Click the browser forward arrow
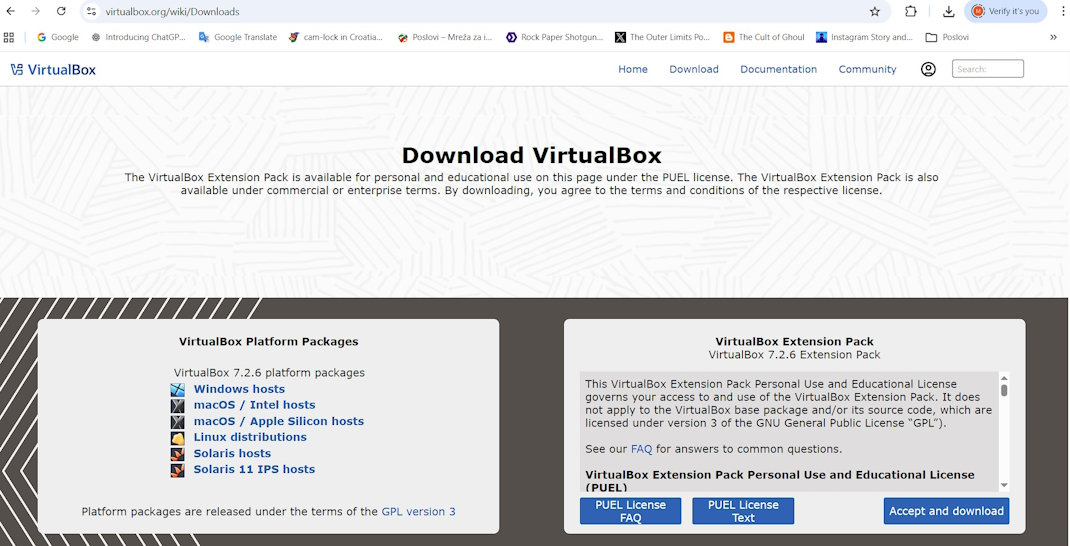Viewport: 1070px width, 546px height. [35, 11]
